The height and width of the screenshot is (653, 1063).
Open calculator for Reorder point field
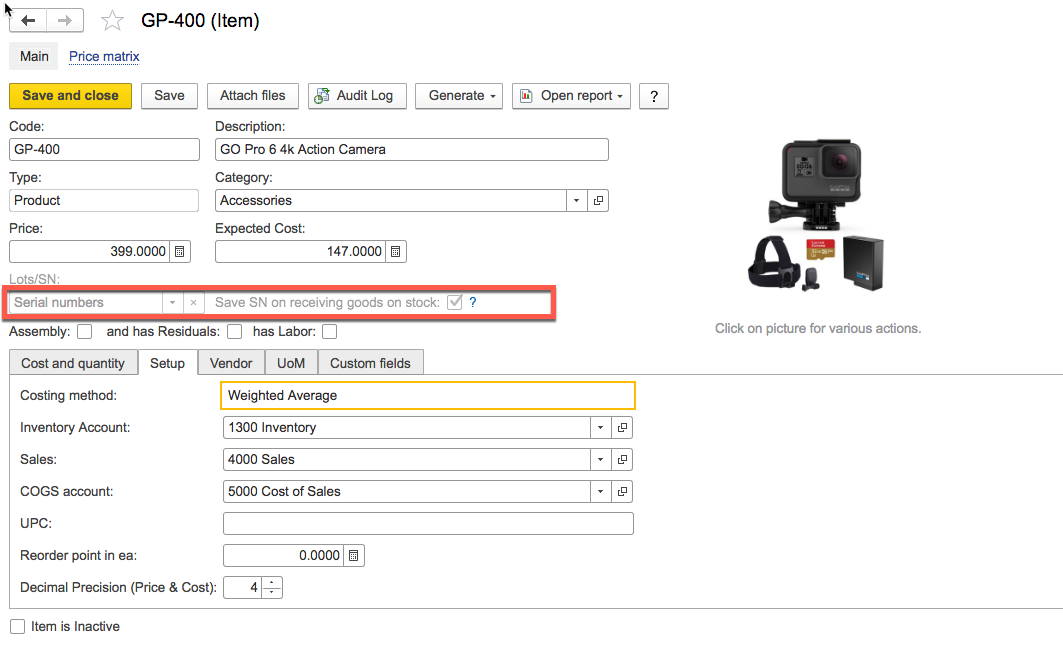pyautogui.click(x=354, y=556)
